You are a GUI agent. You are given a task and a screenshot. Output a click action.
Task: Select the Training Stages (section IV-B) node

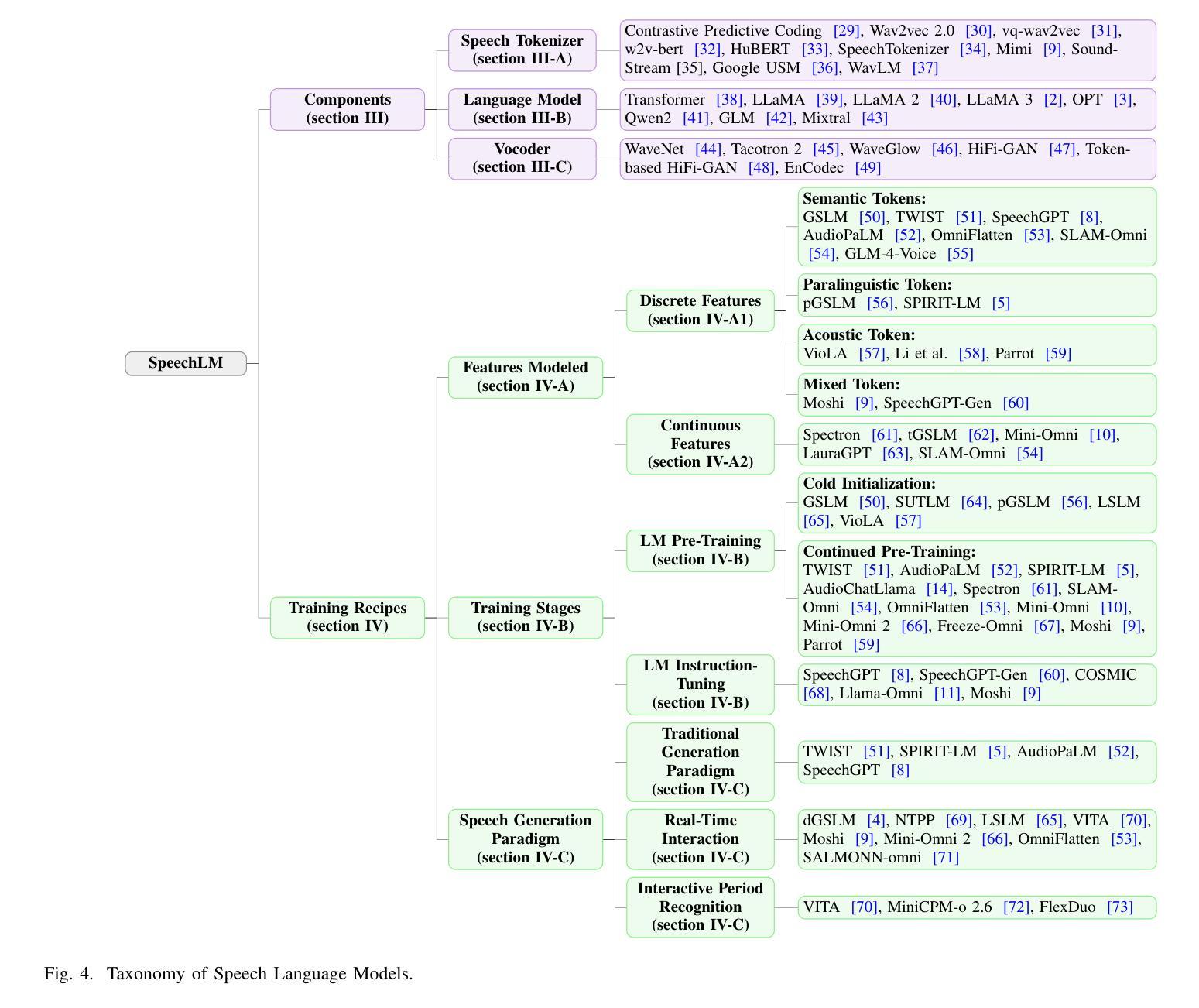[526, 617]
